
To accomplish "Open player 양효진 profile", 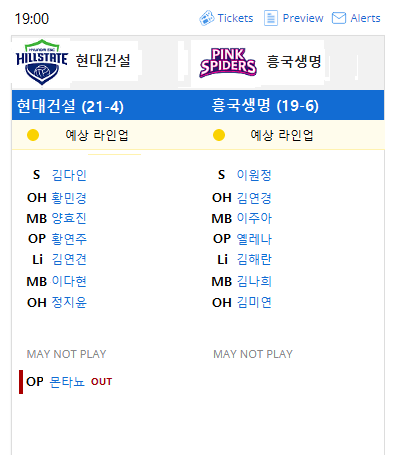I will 69,218.
